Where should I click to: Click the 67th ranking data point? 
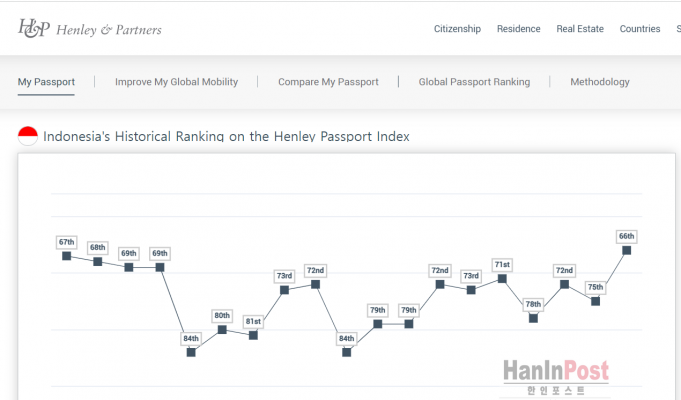tap(67, 256)
